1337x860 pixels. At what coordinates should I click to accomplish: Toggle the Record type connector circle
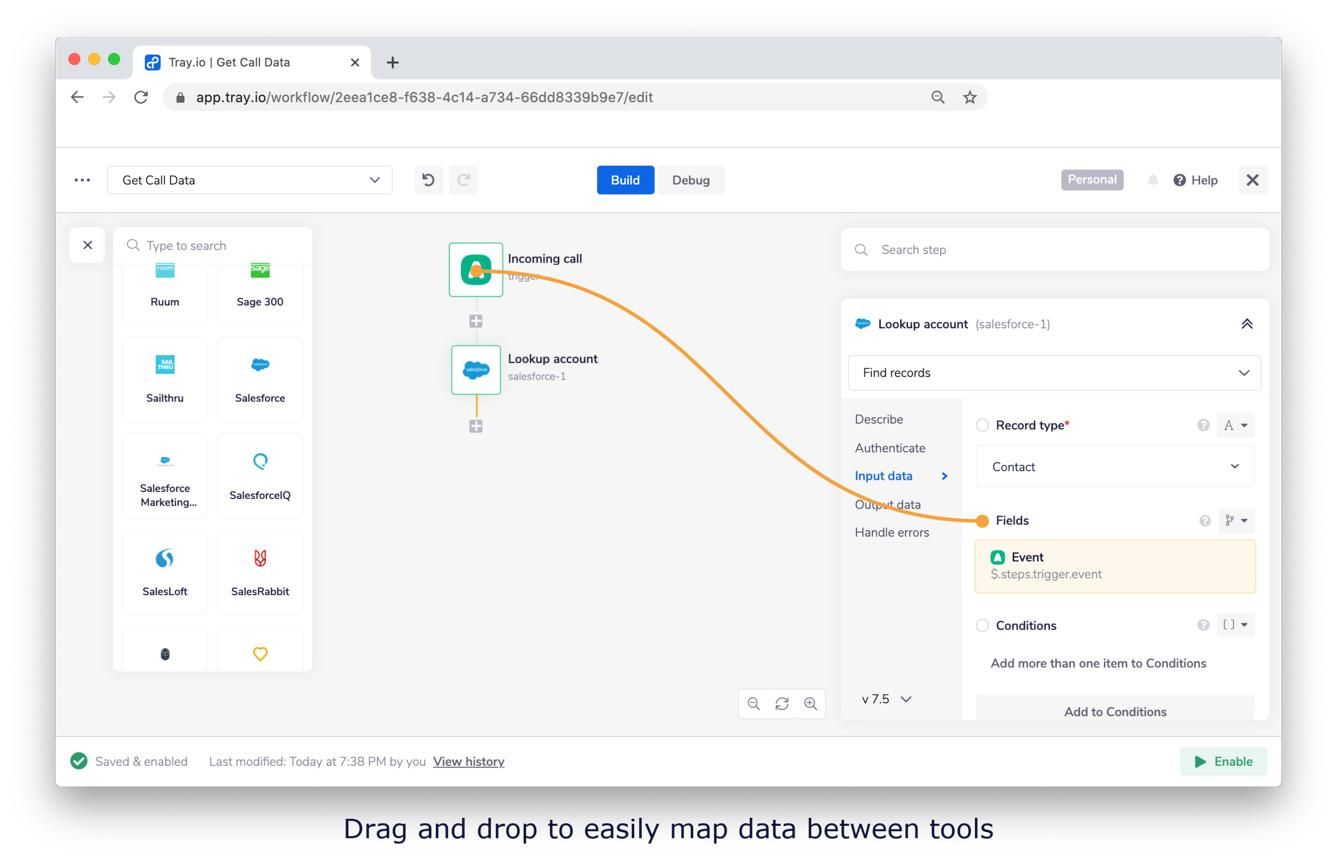point(982,425)
